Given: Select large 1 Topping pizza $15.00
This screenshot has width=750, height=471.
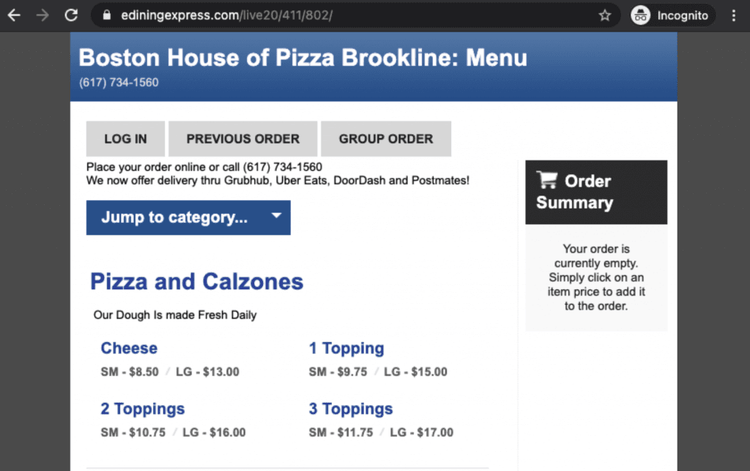Looking at the screenshot, I should pos(416,372).
